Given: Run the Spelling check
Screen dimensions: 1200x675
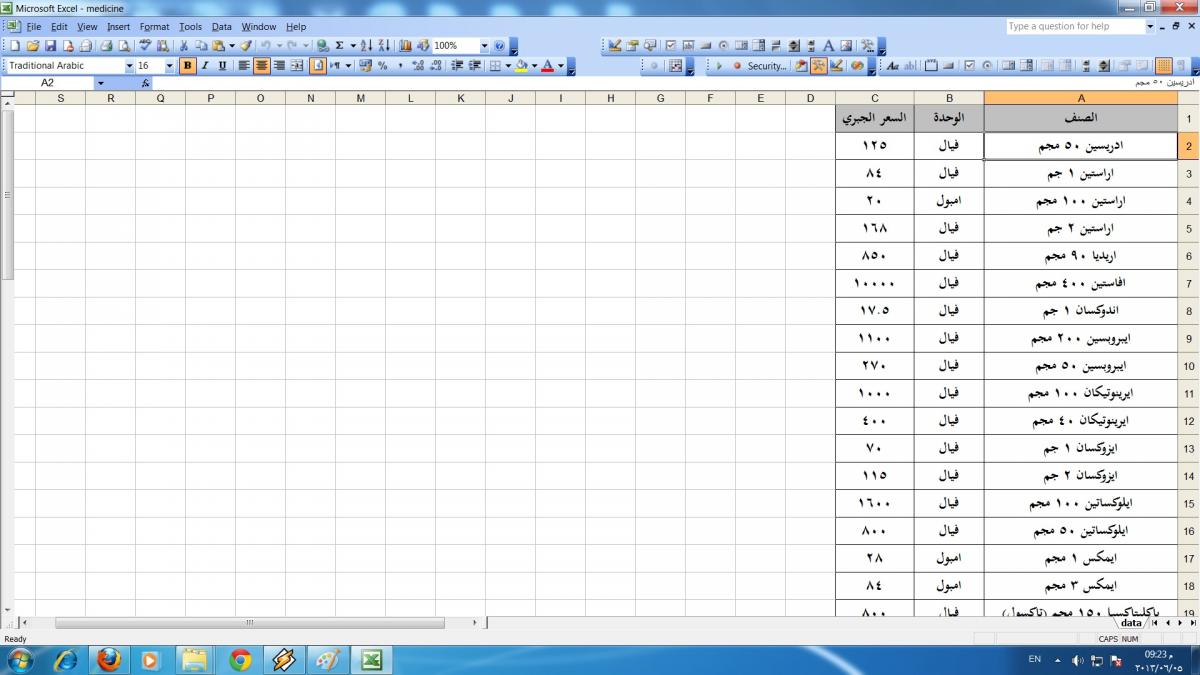Looking at the screenshot, I should 145,46.
